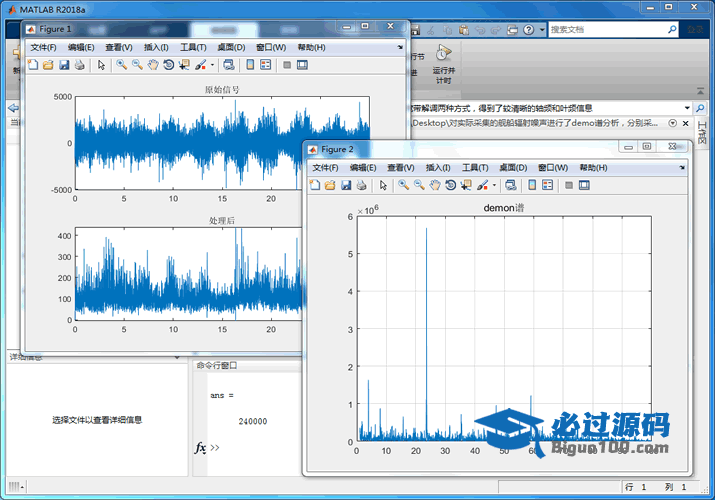Enable Rotate 3D tool in Figure 1
The image size is (715, 500).
(x=169, y=65)
